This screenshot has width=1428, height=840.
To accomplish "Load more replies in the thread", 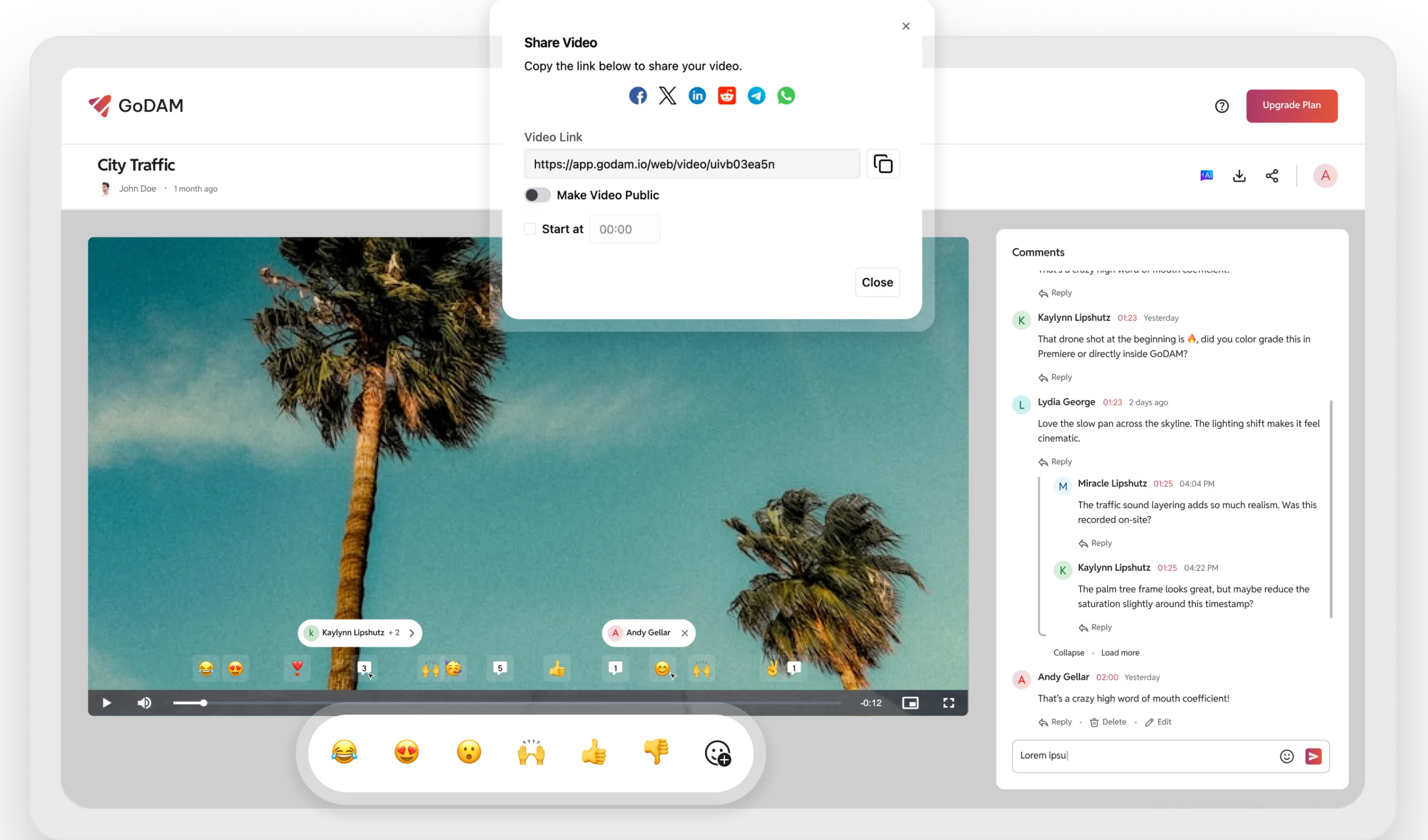I will pos(1120,653).
